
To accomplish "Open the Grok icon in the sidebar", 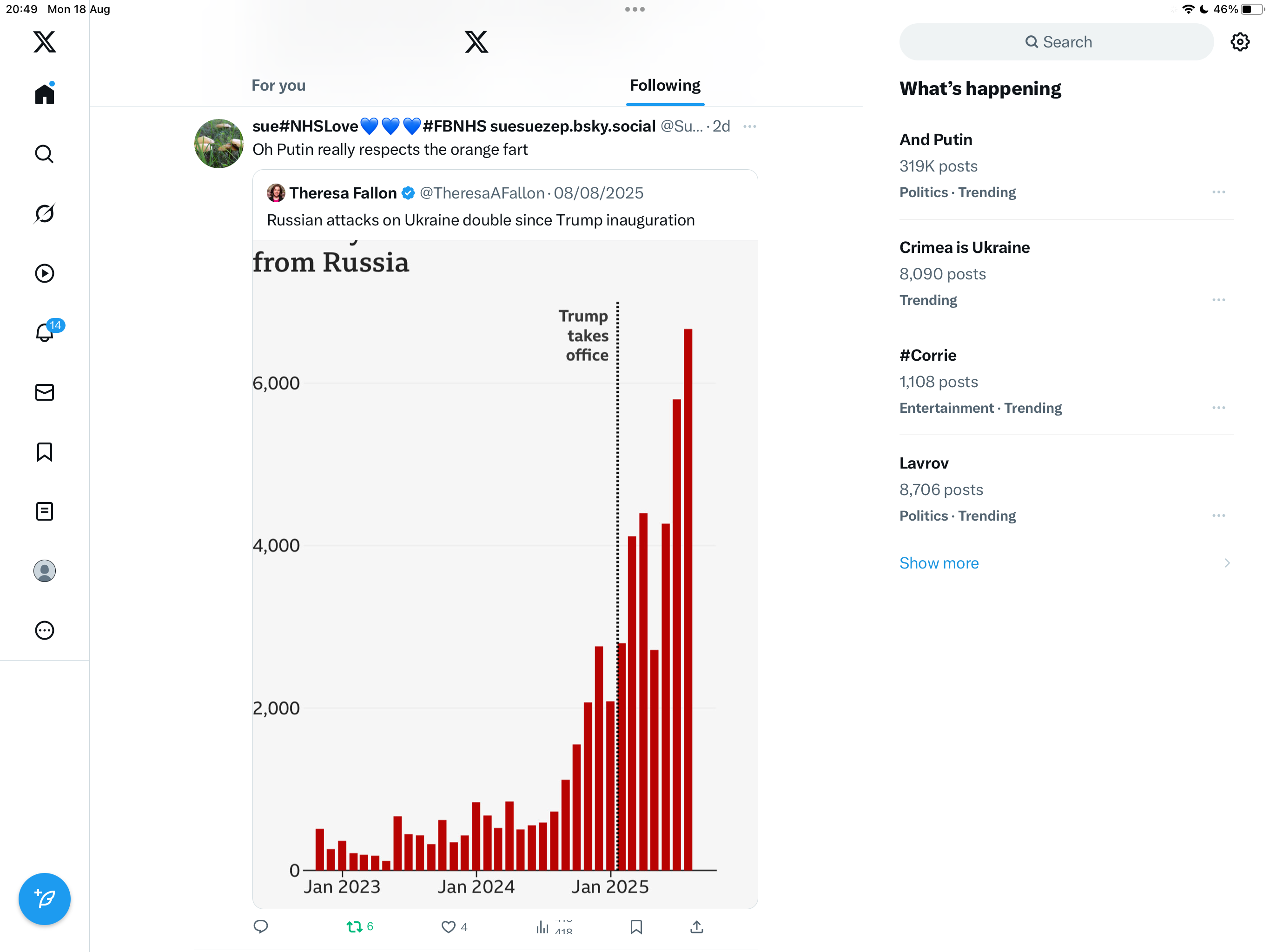I will coord(44,214).
